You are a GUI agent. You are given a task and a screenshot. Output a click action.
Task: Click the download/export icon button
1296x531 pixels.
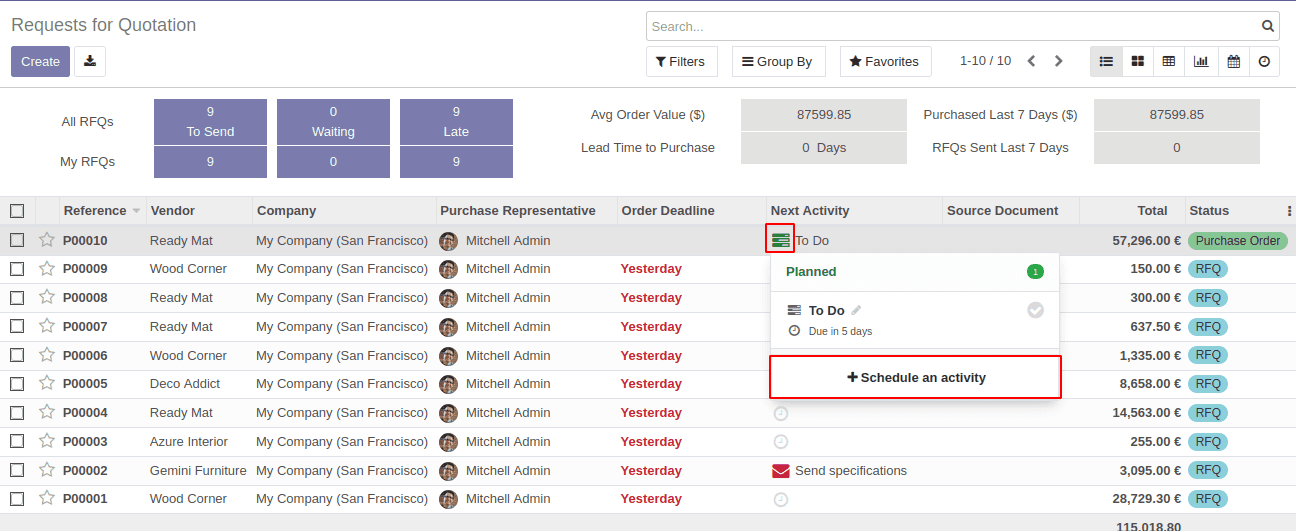click(90, 61)
